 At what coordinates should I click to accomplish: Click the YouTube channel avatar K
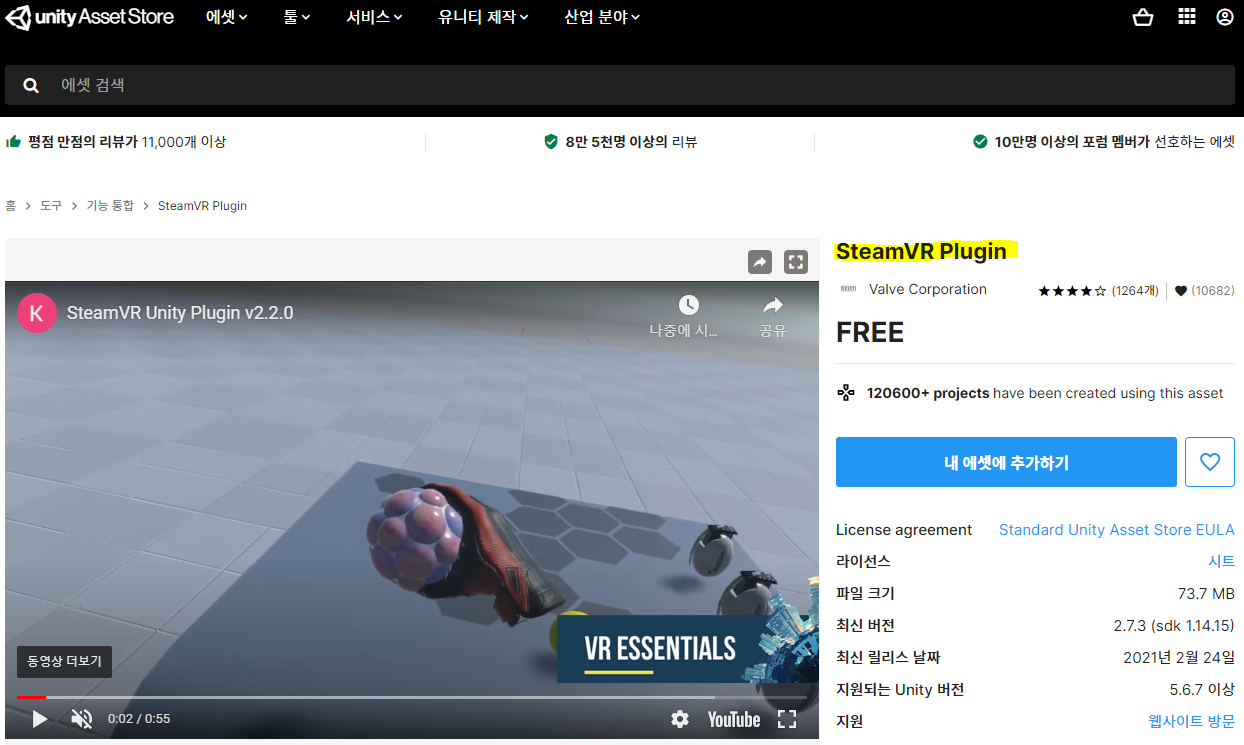tap(37, 313)
